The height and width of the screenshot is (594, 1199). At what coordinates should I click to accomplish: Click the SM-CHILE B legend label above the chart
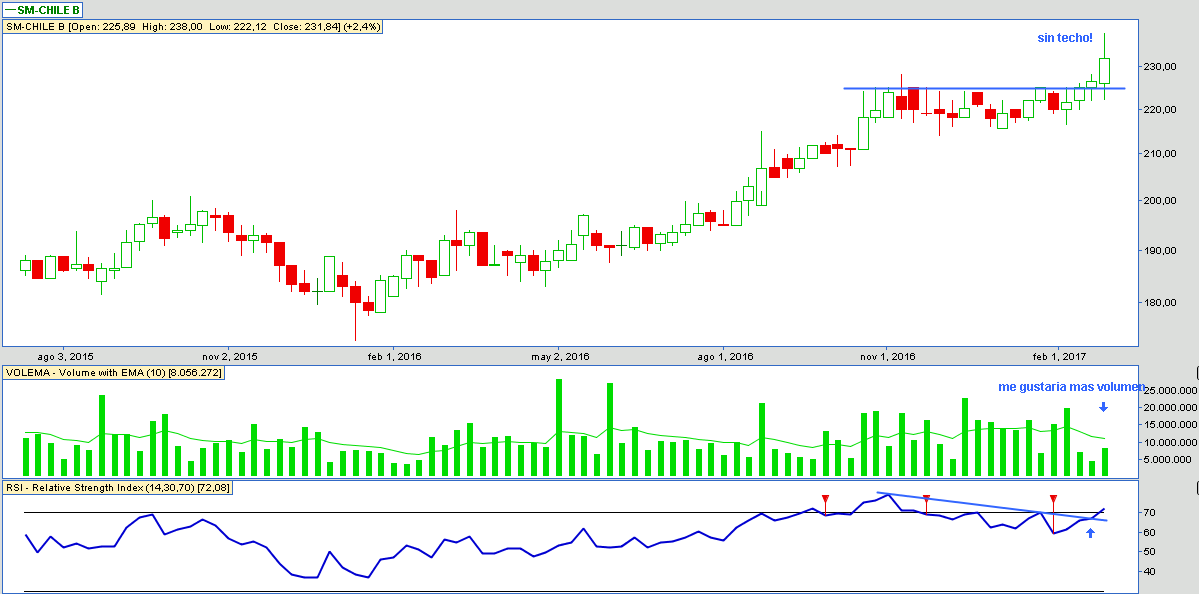(x=43, y=10)
